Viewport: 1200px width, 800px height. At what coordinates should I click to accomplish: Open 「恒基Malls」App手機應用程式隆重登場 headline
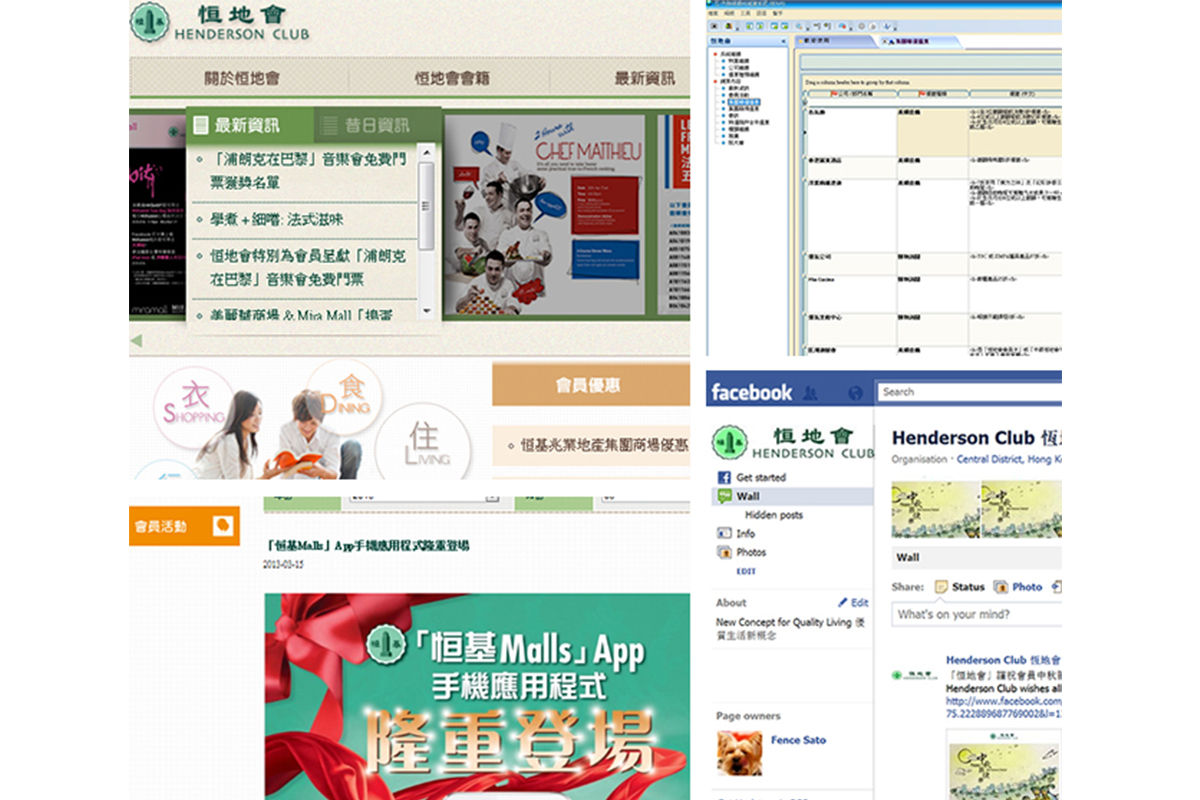click(x=368, y=546)
